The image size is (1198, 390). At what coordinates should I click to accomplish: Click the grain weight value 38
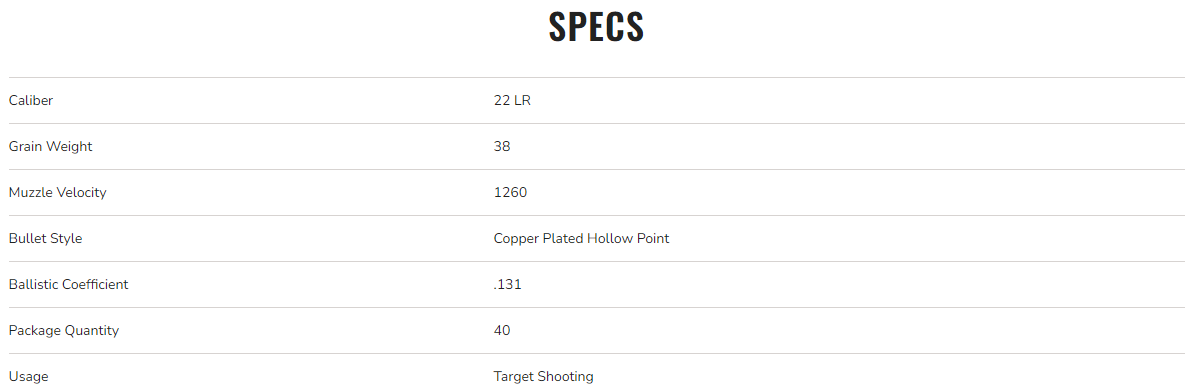click(502, 146)
